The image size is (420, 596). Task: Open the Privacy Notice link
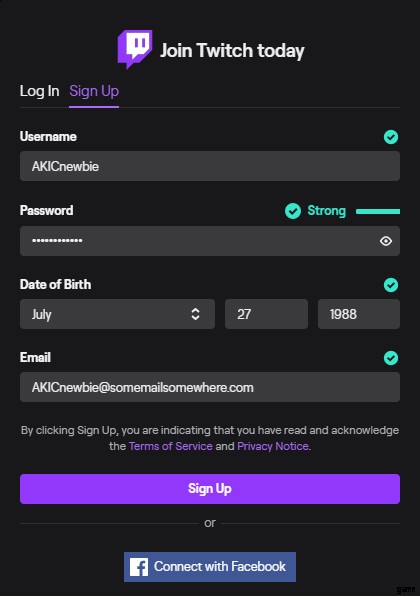click(x=273, y=446)
